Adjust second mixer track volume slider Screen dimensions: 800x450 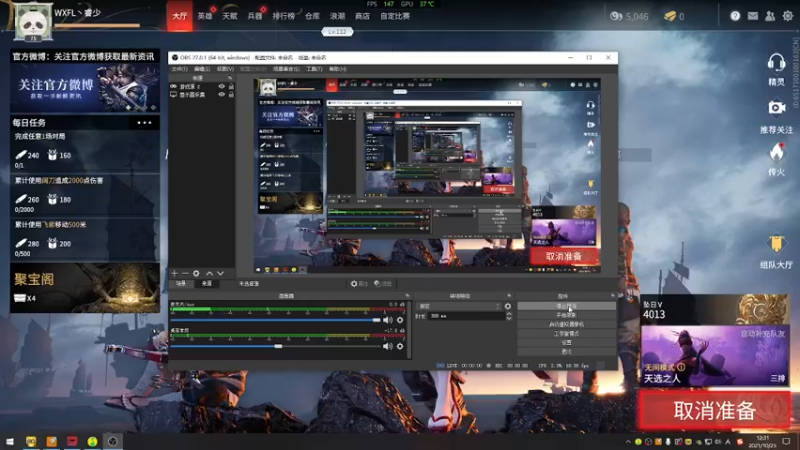276,346
